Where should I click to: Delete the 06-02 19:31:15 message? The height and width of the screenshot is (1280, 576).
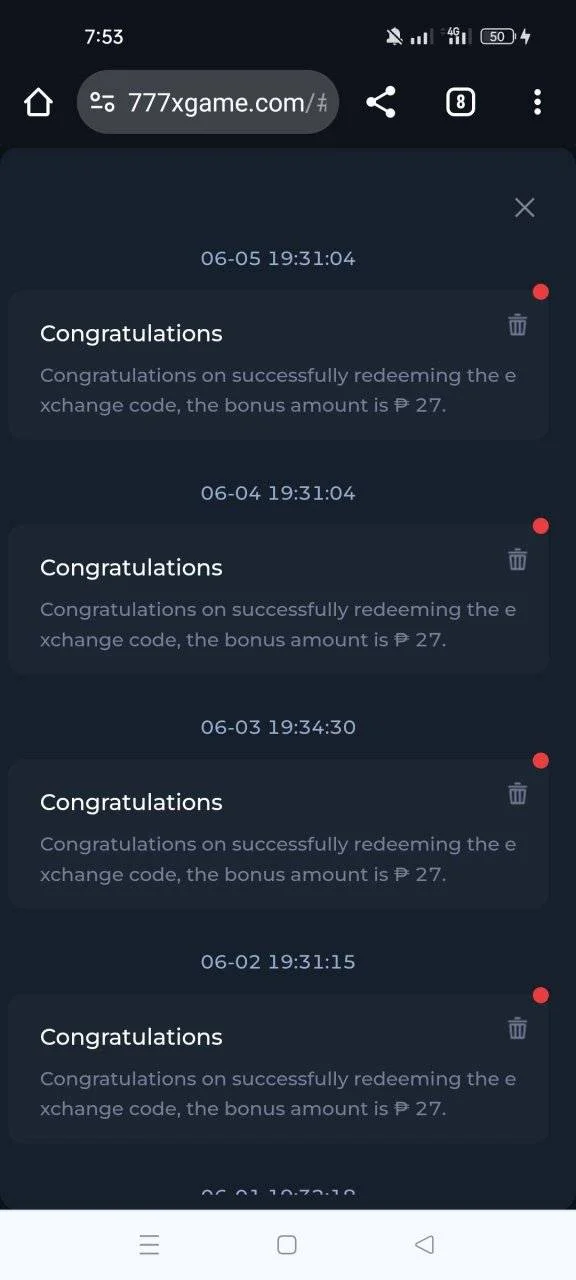517,1028
